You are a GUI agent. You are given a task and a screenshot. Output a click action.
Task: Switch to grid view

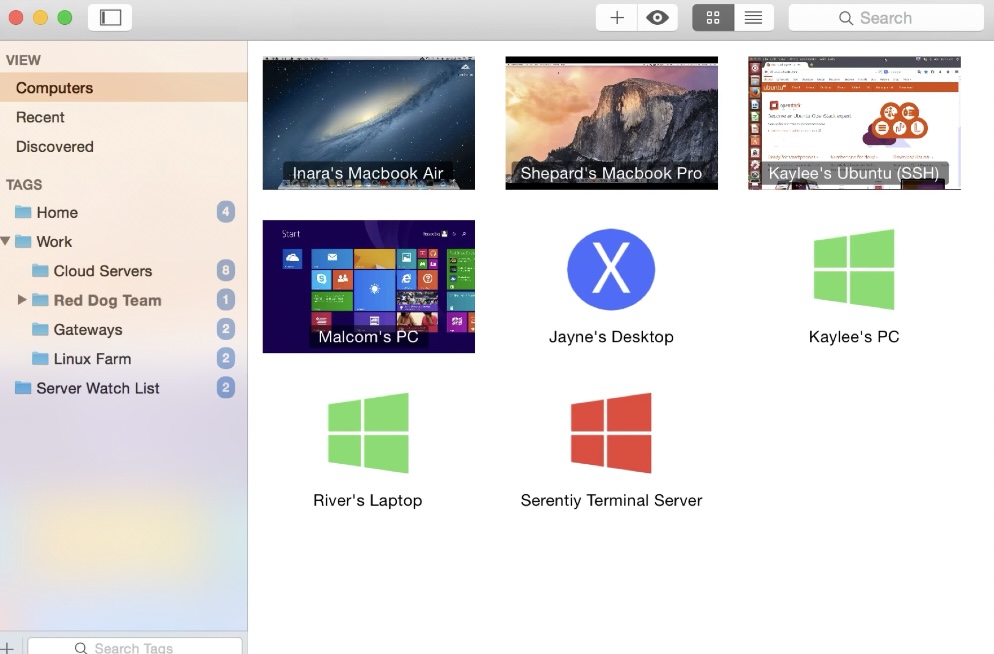pos(712,17)
